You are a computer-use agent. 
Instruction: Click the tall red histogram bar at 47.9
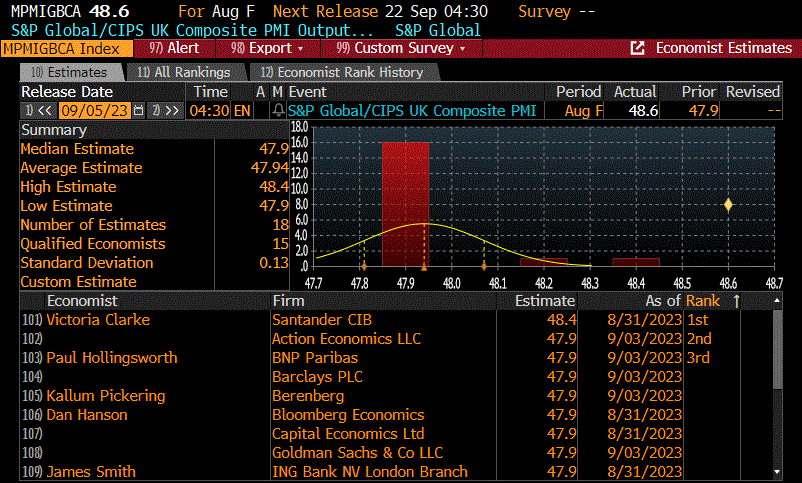pos(406,204)
